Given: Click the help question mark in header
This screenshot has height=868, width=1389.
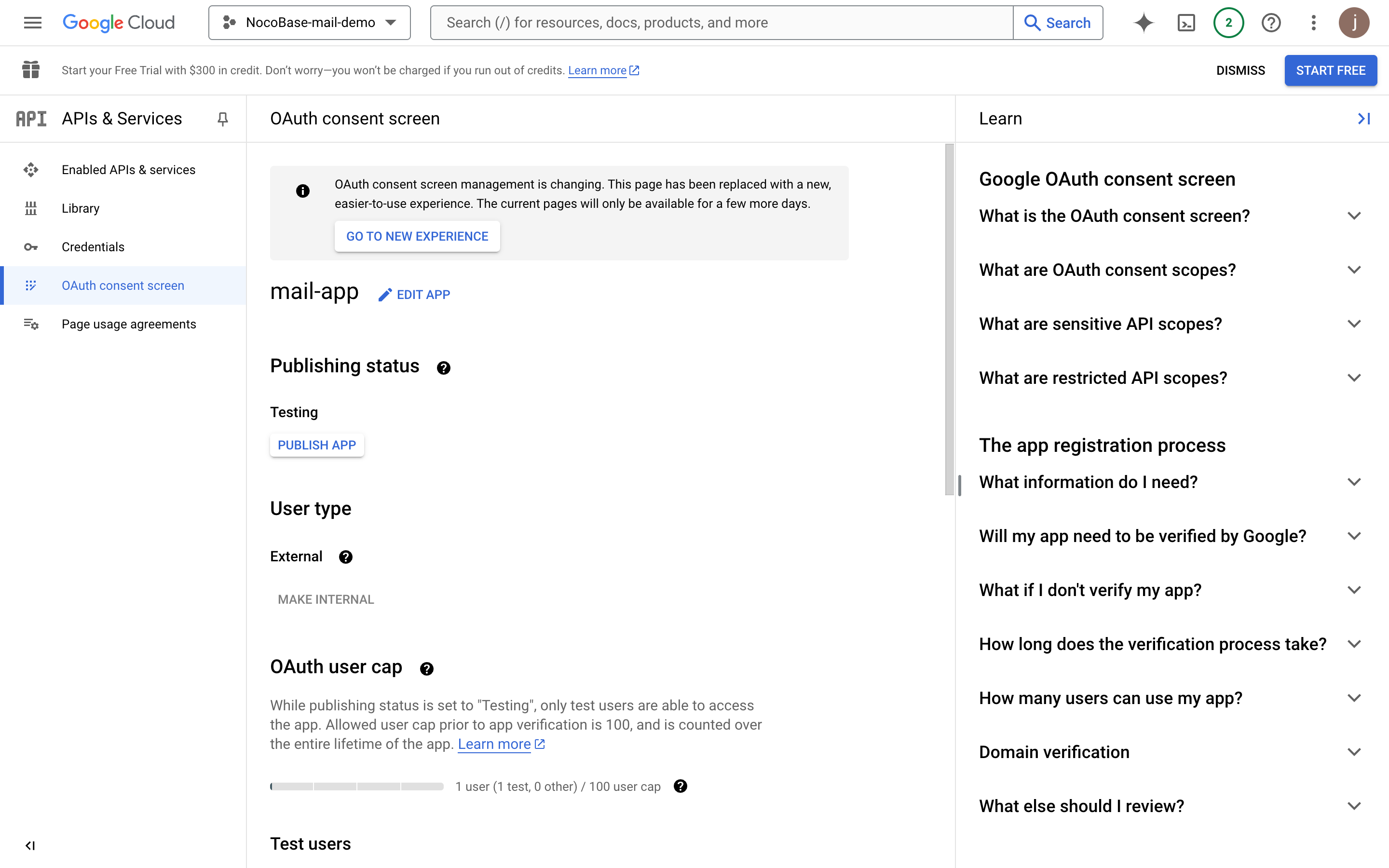Looking at the screenshot, I should coord(1271,22).
